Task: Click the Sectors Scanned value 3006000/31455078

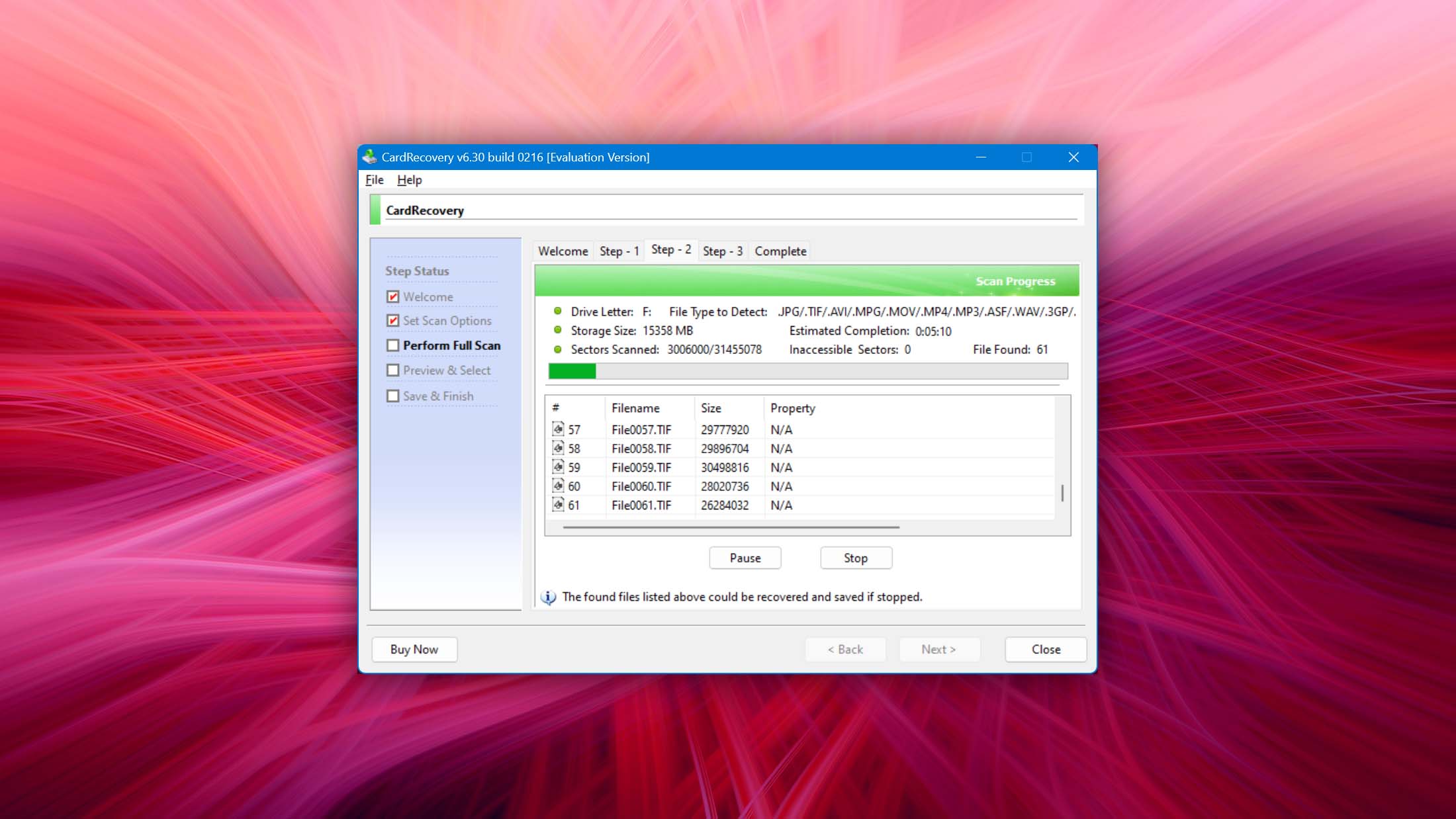Action: point(714,349)
